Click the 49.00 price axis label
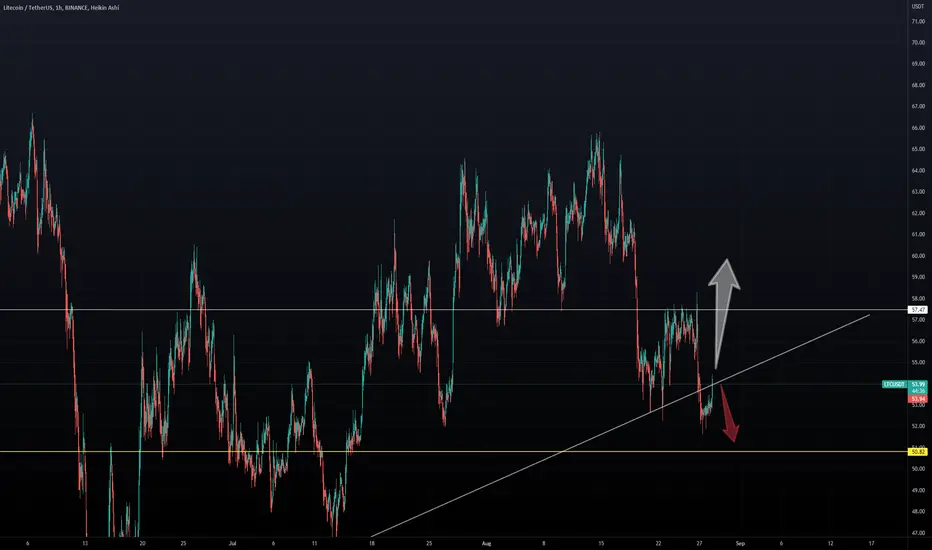This screenshot has height=550, width=932. coord(918,491)
